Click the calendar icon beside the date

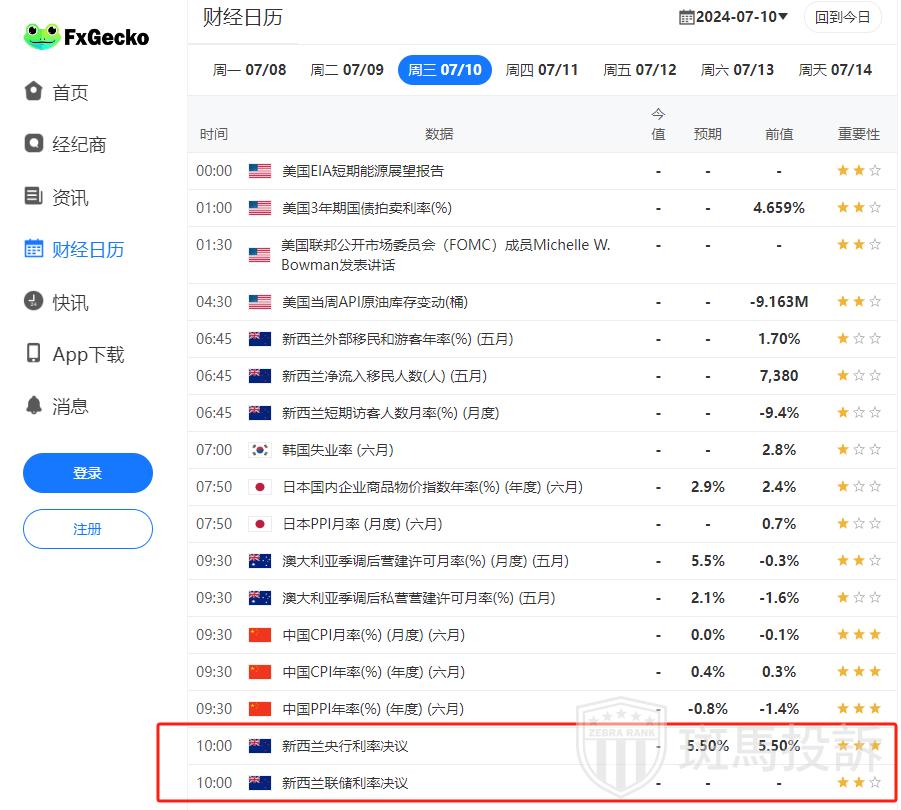click(686, 16)
